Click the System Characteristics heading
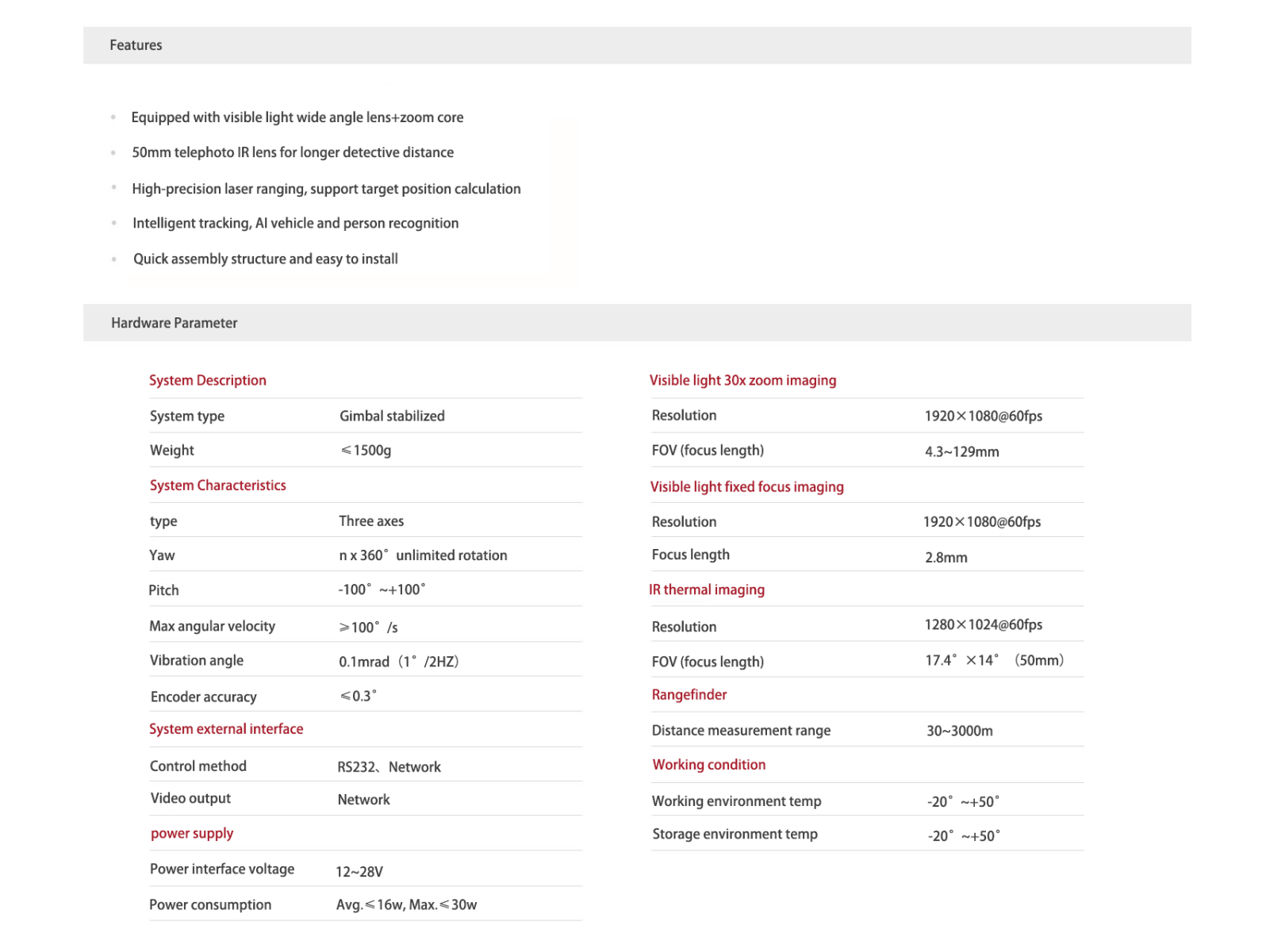 coord(218,486)
